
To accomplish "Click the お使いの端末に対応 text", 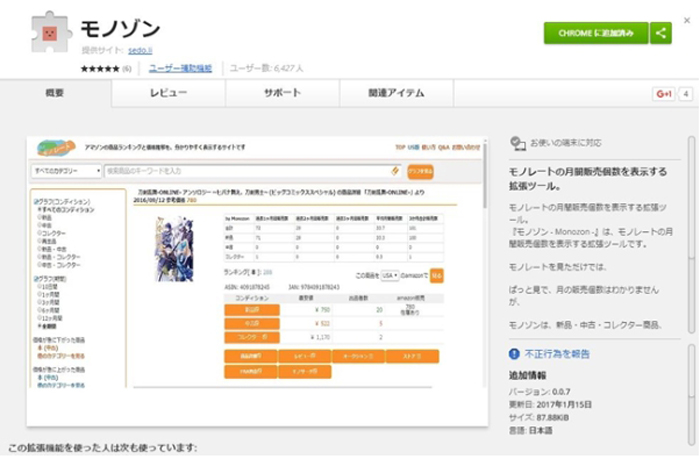I will (x=566, y=143).
